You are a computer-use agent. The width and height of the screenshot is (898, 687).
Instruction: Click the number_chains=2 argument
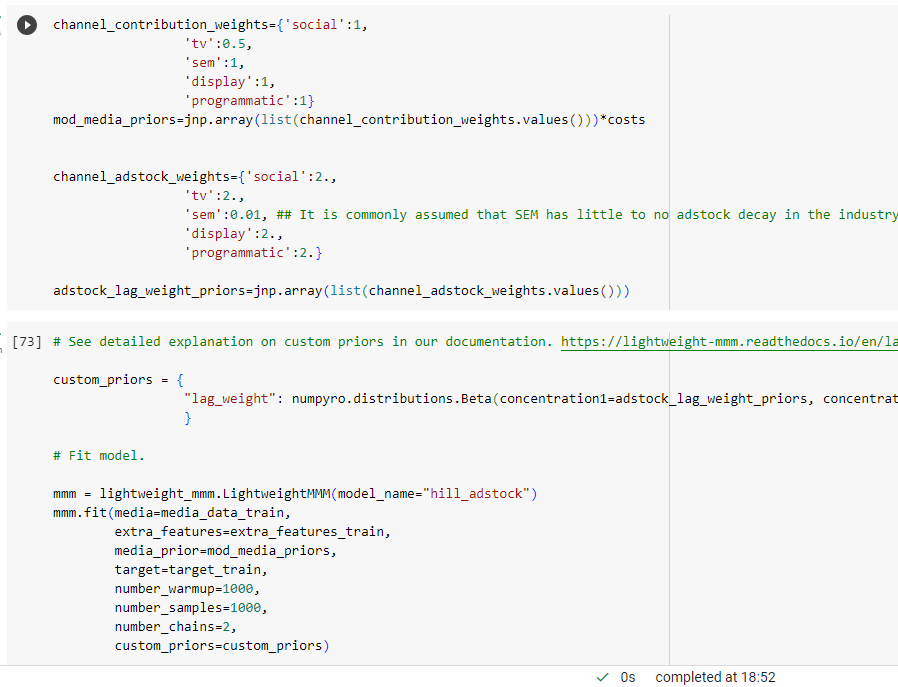(177, 626)
